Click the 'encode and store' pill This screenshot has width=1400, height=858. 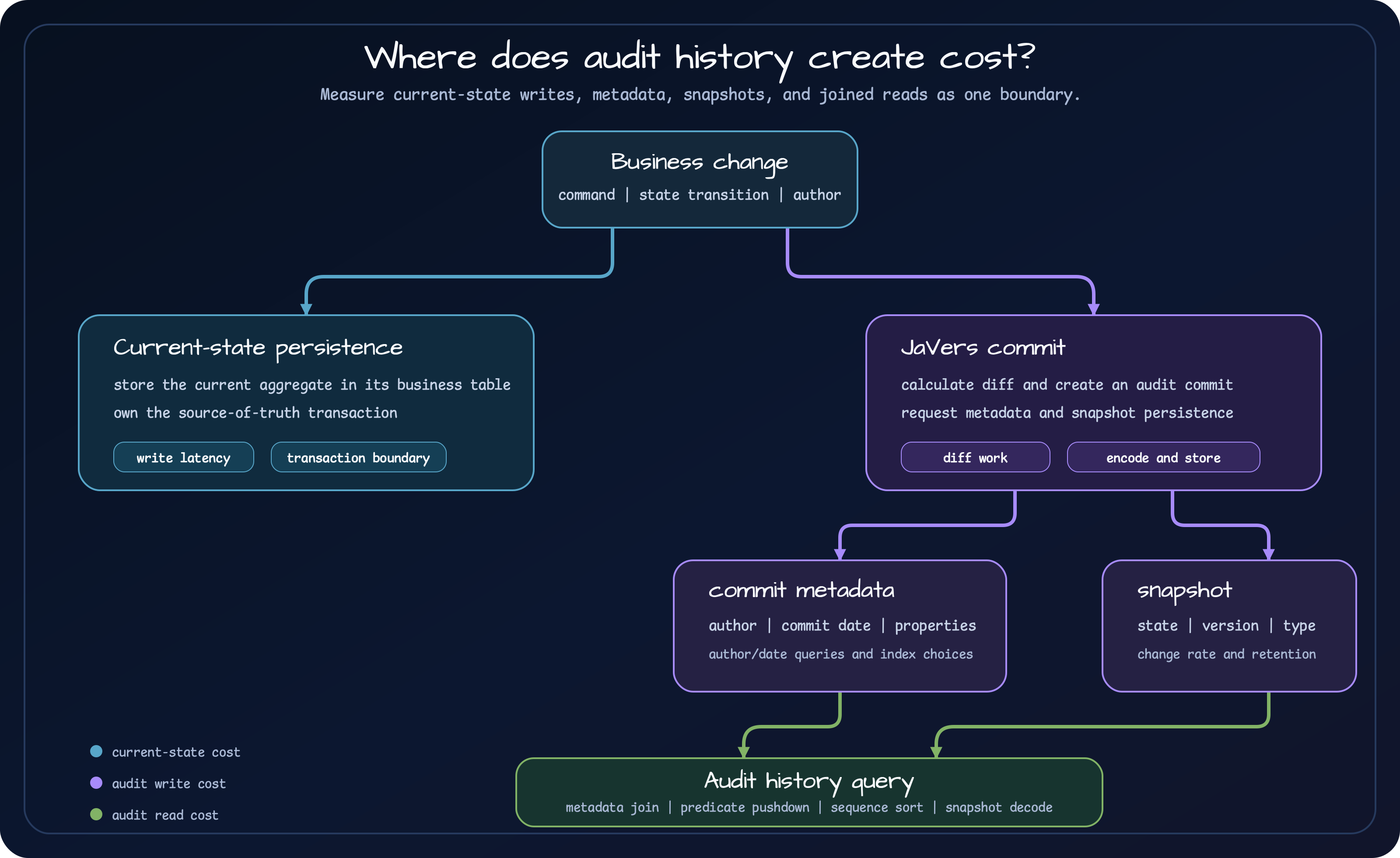coord(1163,457)
